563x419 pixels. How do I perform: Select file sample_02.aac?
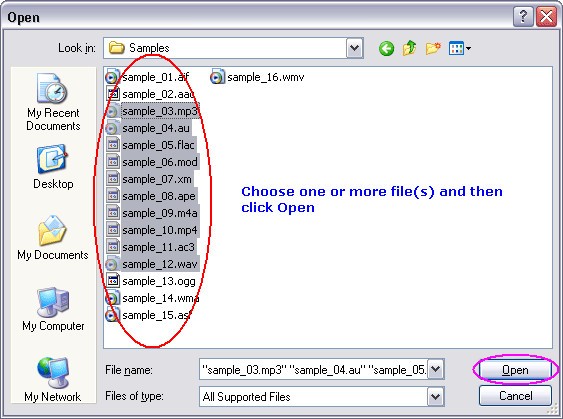[150, 94]
